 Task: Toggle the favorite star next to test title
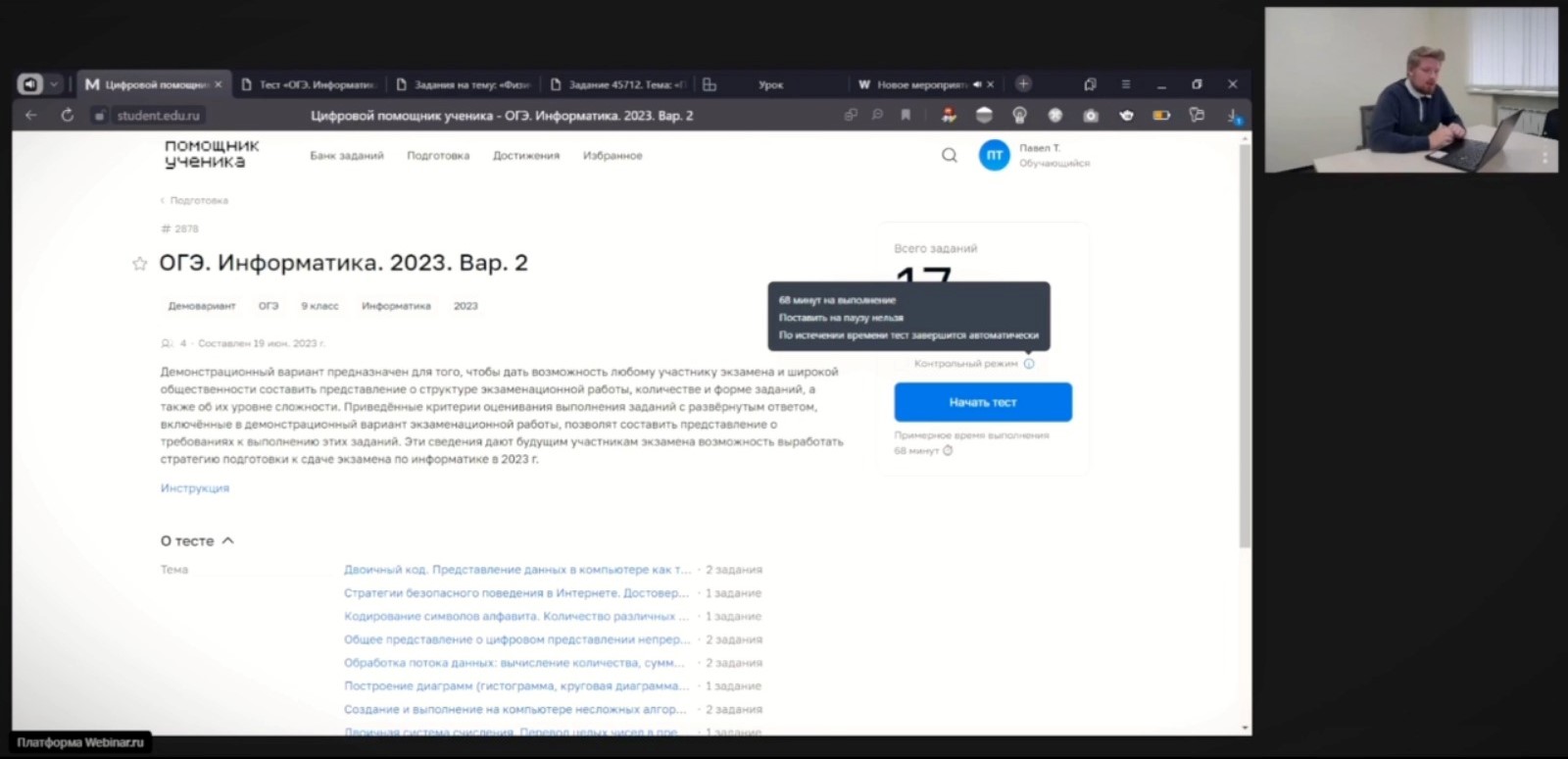[x=139, y=264]
